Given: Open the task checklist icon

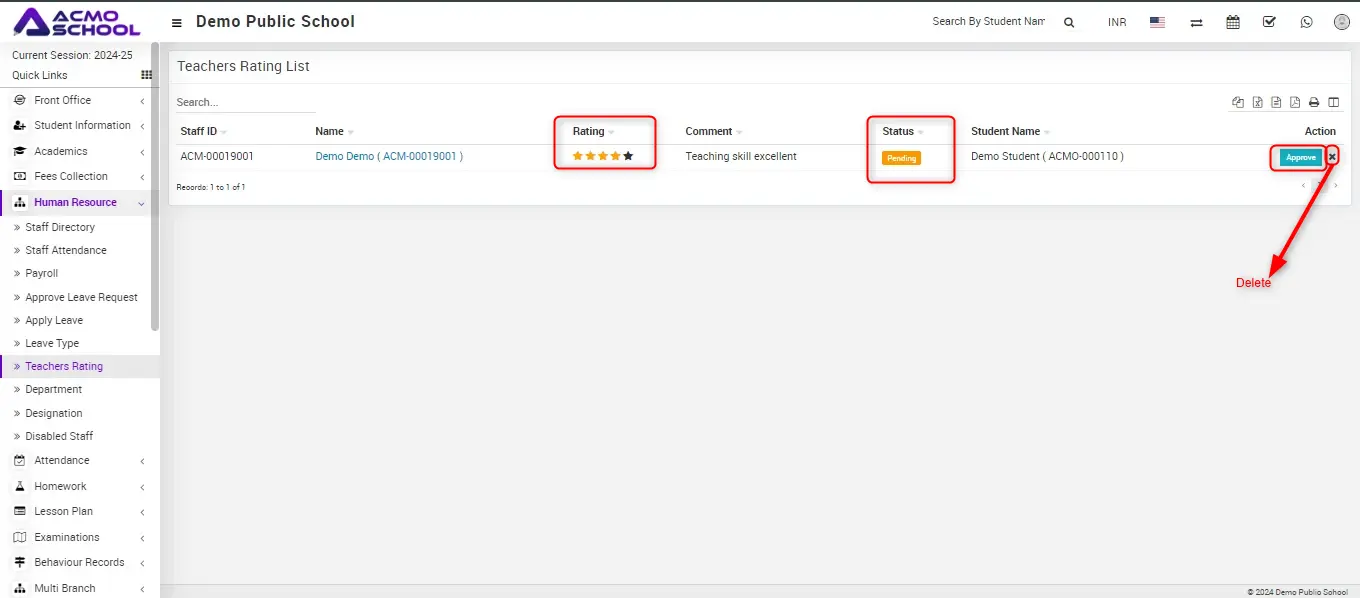Looking at the screenshot, I should click(x=1269, y=22).
